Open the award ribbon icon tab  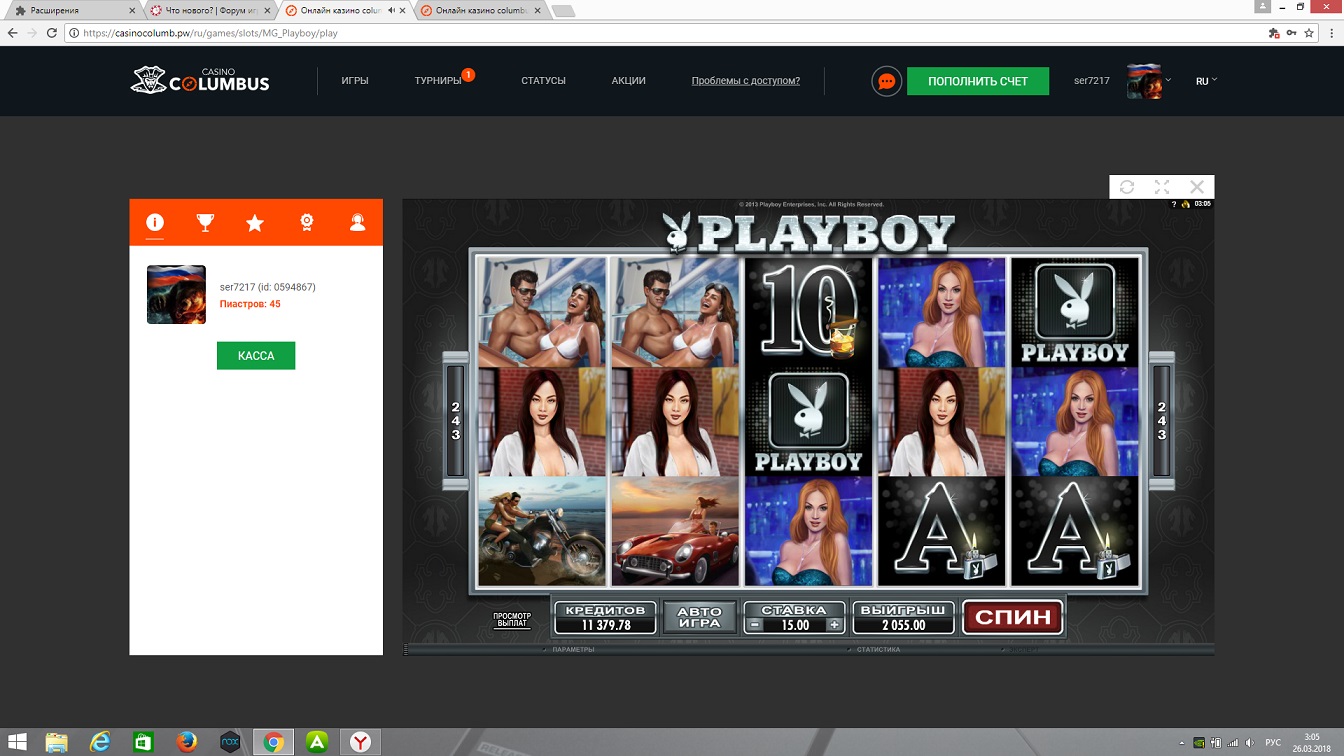point(307,223)
